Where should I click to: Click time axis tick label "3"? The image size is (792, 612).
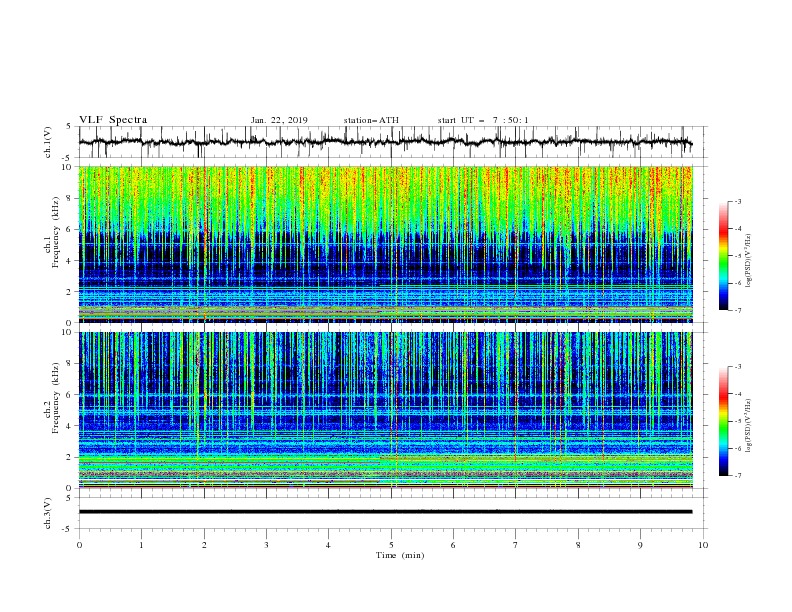pyautogui.click(x=266, y=545)
